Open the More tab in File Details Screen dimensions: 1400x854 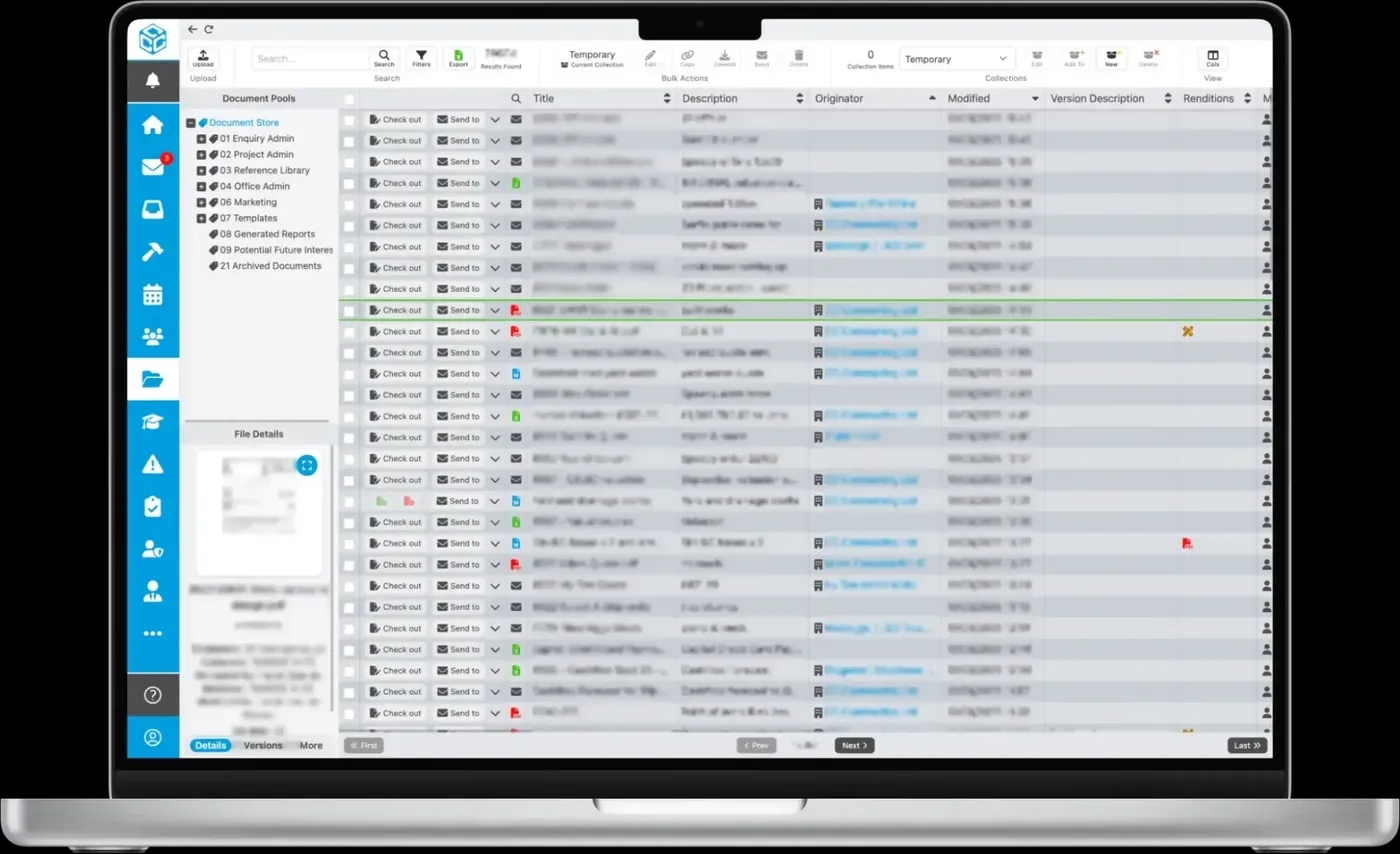pyautogui.click(x=311, y=746)
